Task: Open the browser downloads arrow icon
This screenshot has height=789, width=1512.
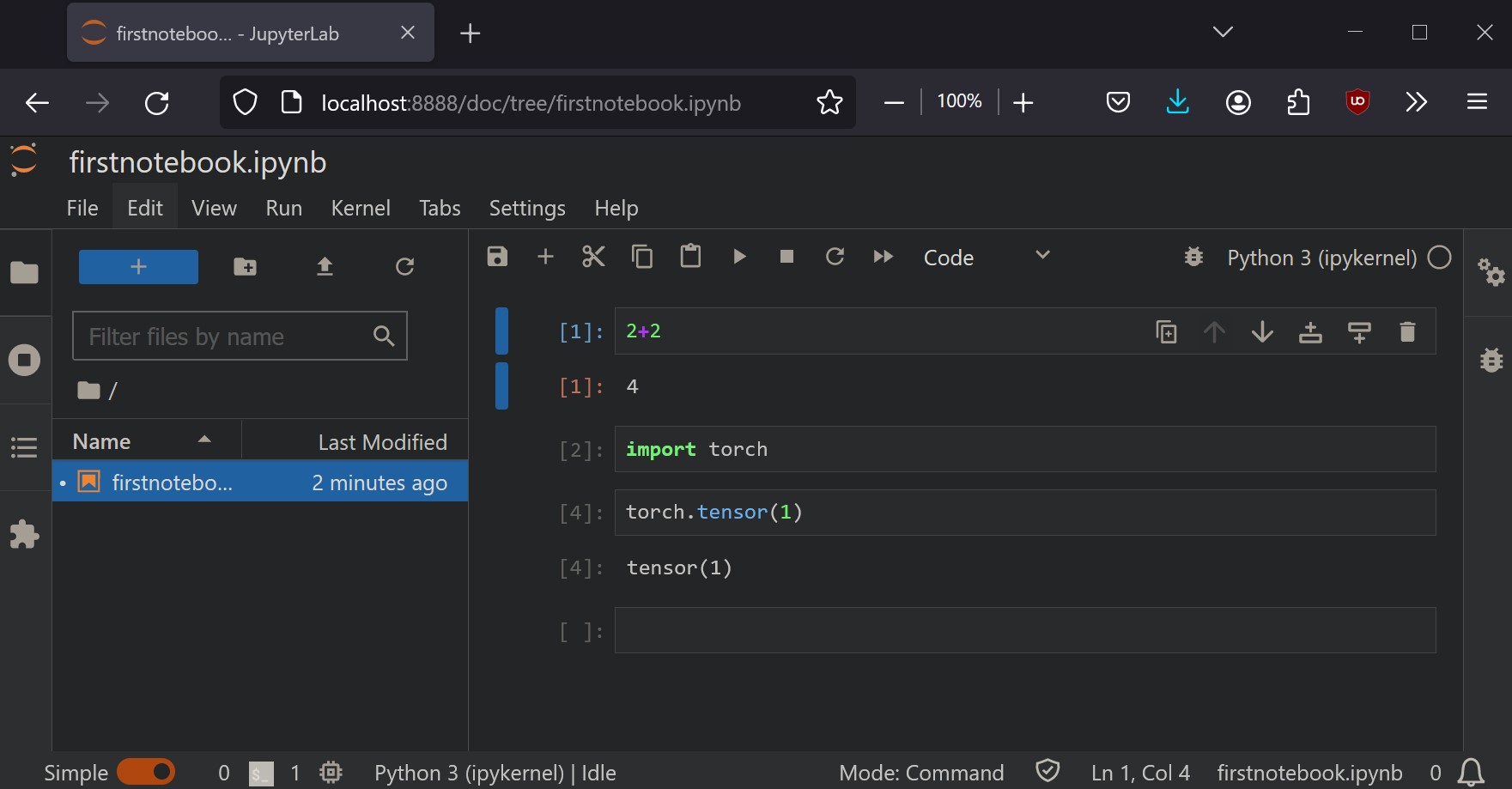Action: (x=1177, y=102)
